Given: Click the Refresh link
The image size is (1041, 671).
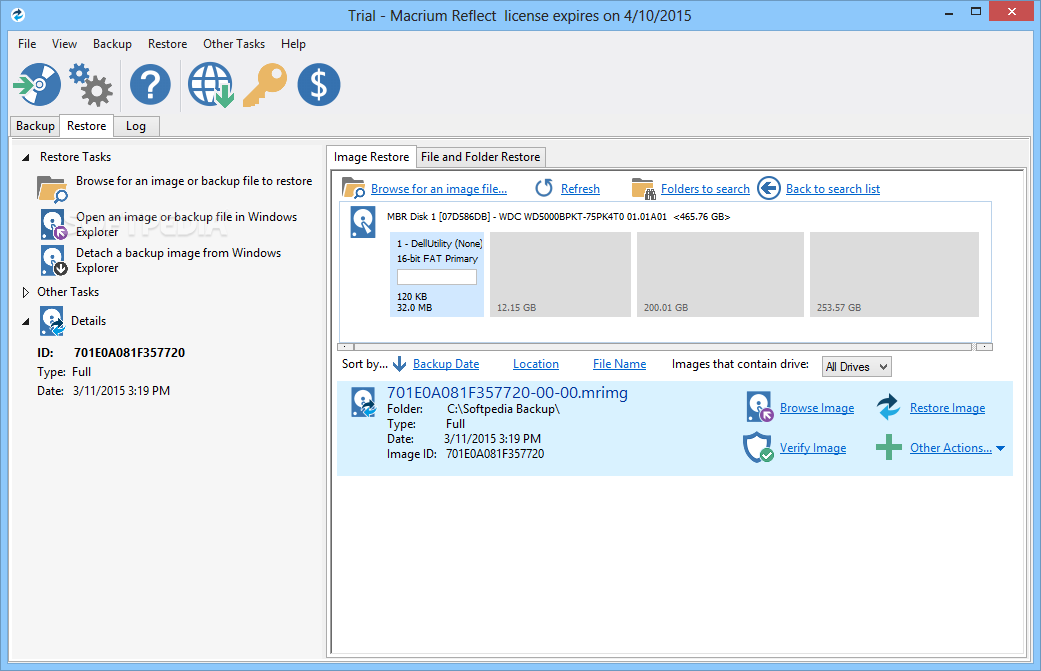Looking at the screenshot, I should pos(580,188).
